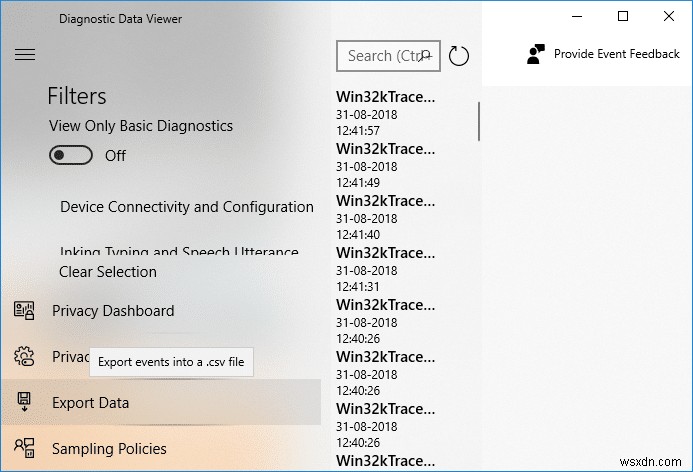
Task: Choose Export Data
Action: 161,402
